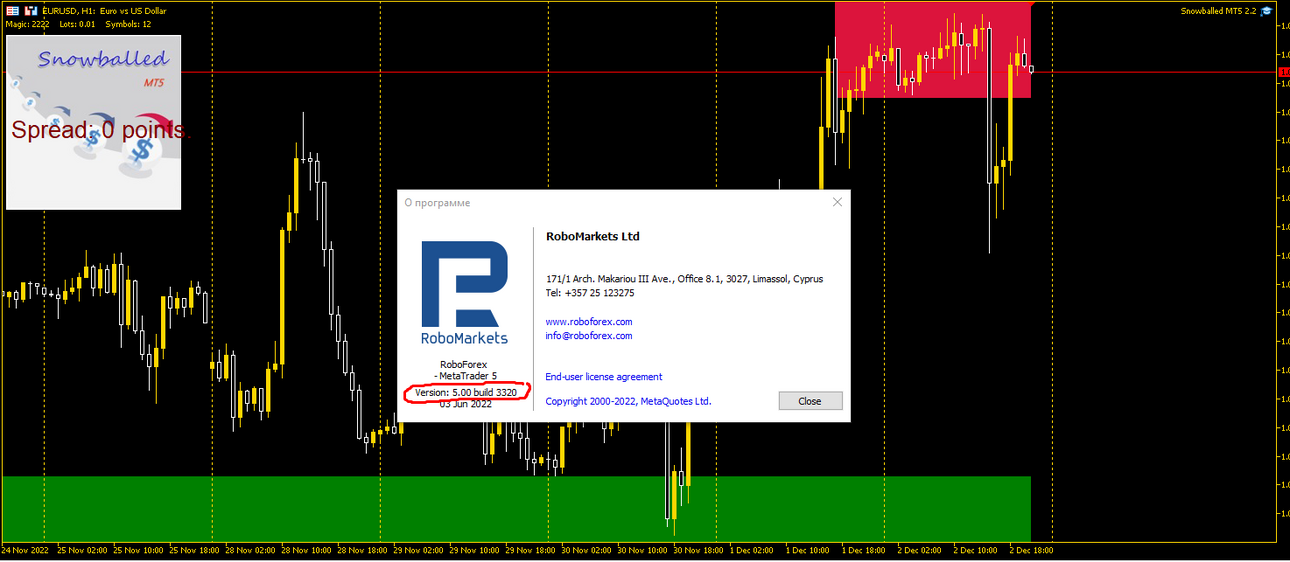This screenshot has width=1290, height=562.
Task: Click the Snowballed MT5 logo image
Action: [94, 122]
